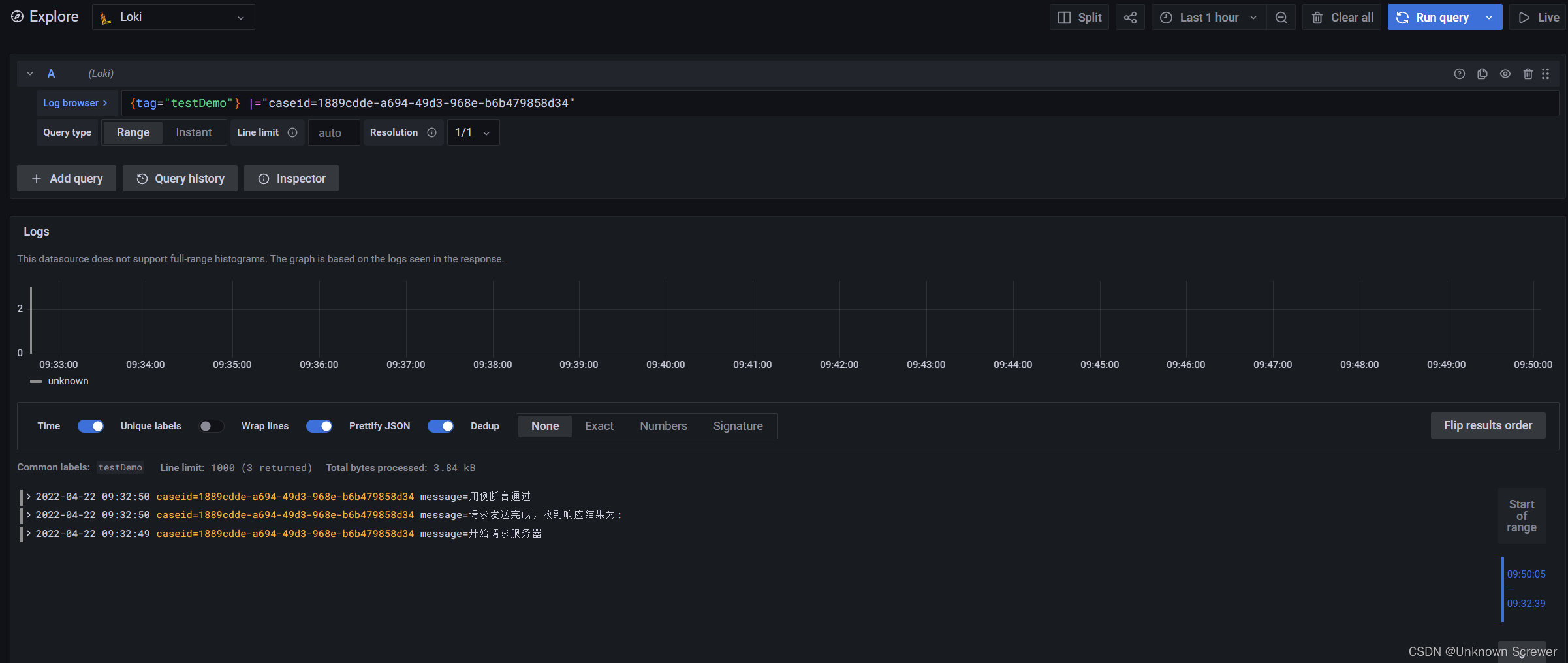The width and height of the screenshot is (1568, 663).
Task: Duplicate query A with copy icon
Action: coord(1482,74)
